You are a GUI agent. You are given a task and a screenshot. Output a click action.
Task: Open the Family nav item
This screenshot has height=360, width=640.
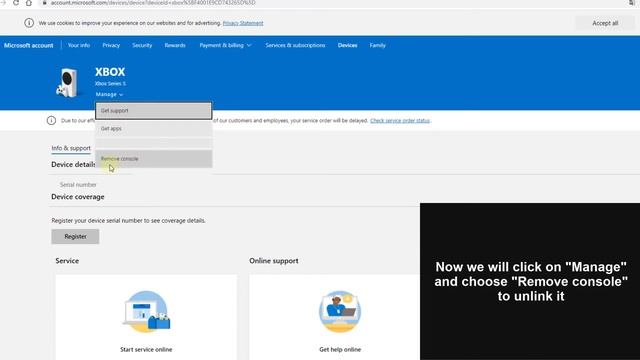[x=378, y=45]
